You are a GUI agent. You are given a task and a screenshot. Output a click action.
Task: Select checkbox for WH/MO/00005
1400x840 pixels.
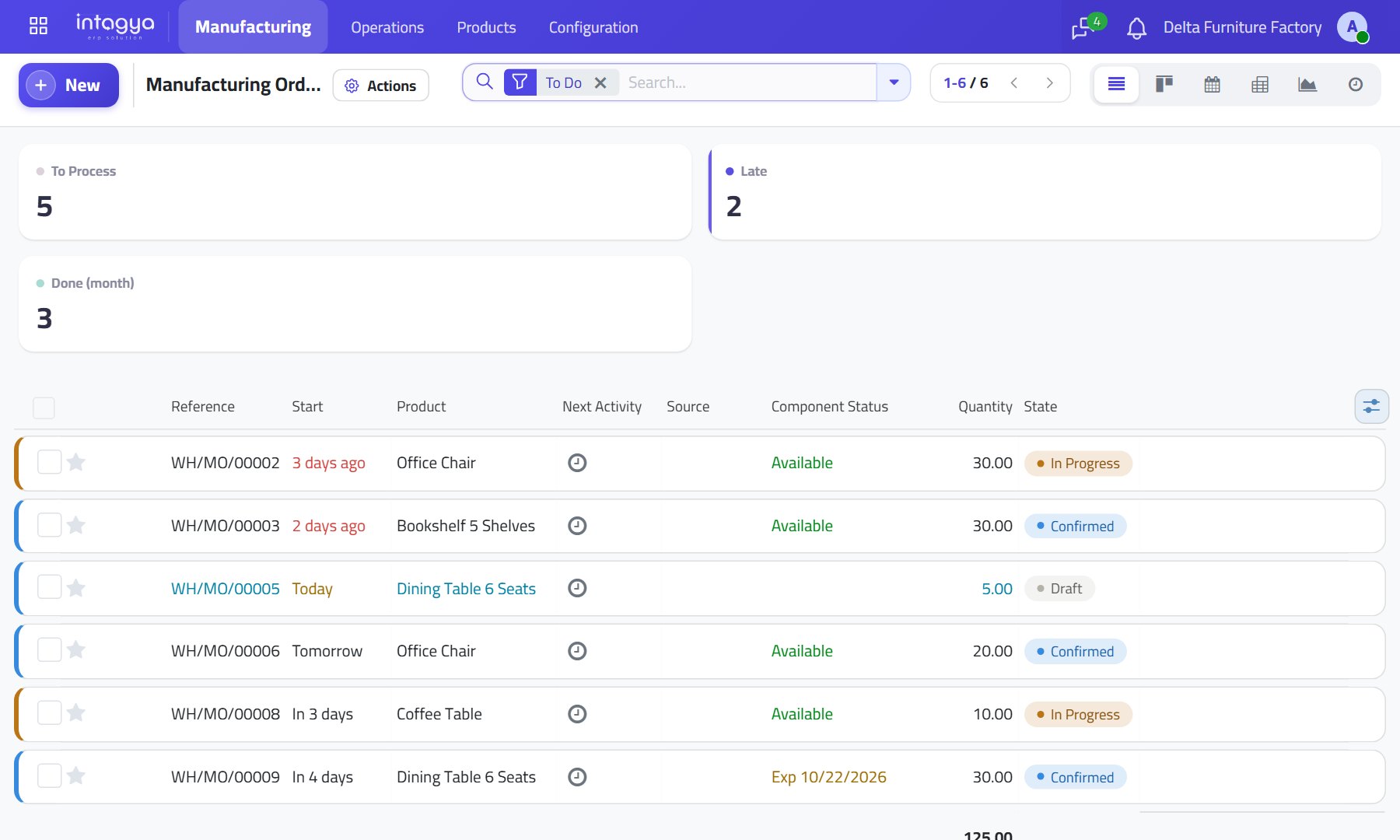click(x=50, y=587)
